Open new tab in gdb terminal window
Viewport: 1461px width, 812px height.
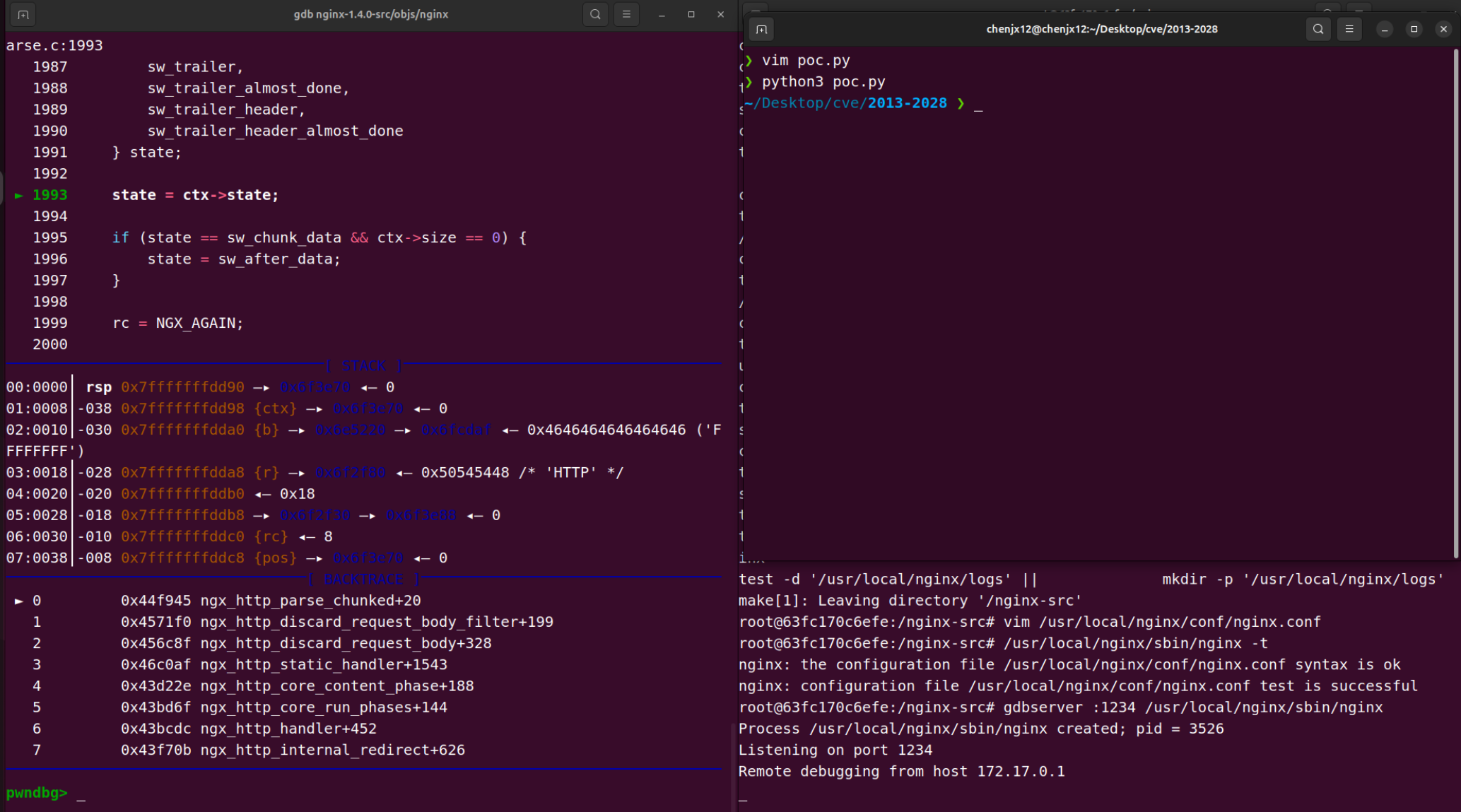tap(23, 14)
